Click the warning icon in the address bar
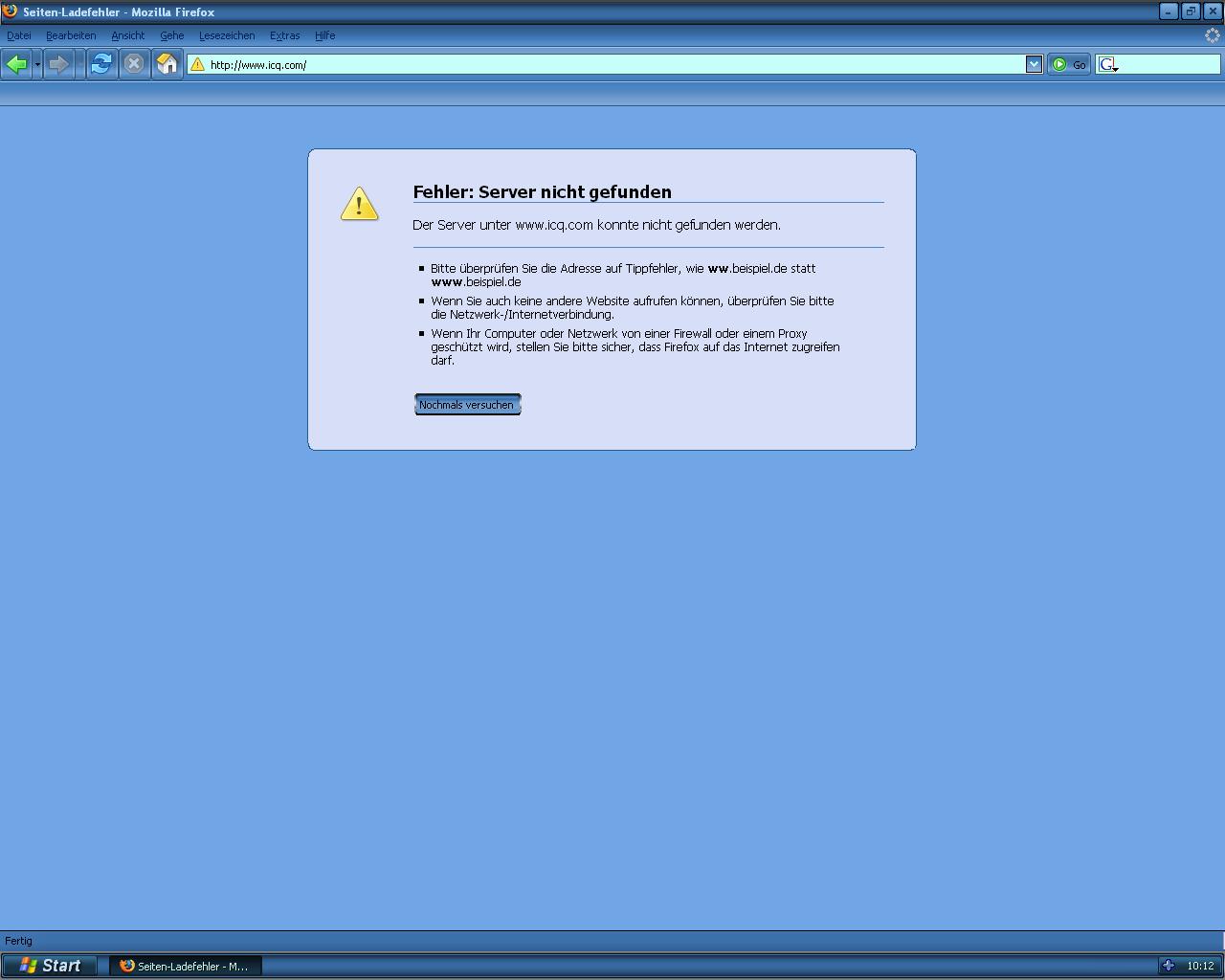 pyautogui.click(x=197, y=64)
